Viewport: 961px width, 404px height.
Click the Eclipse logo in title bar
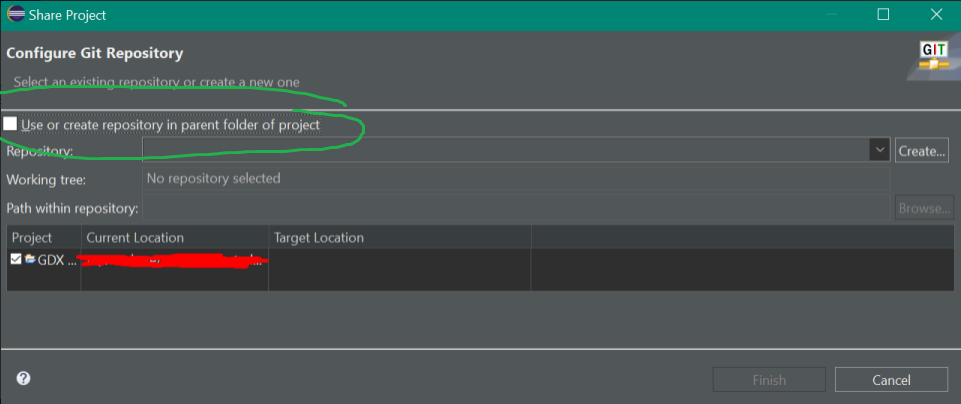[16, 15]
